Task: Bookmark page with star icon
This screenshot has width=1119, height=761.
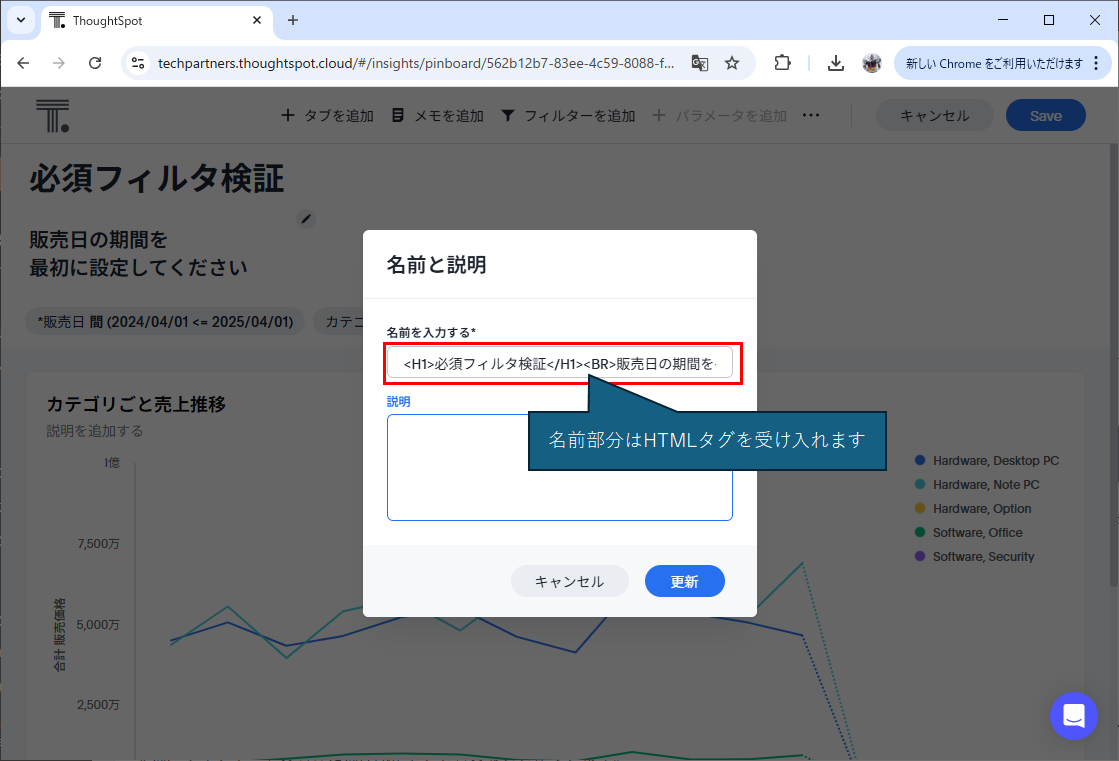Action: [x=732, y=63]
